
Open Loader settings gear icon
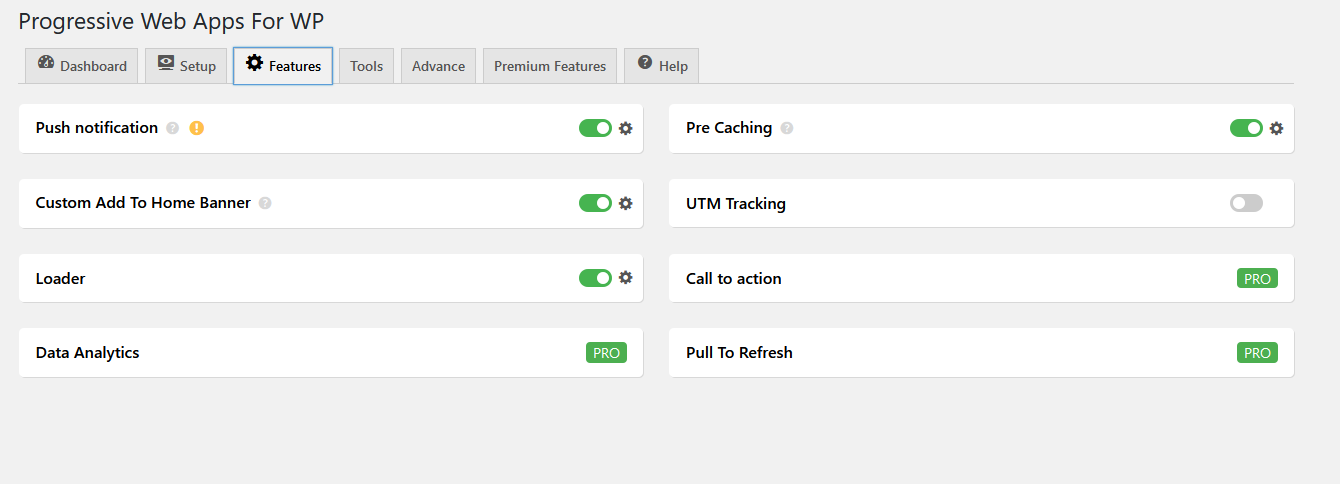coord(626,278)
